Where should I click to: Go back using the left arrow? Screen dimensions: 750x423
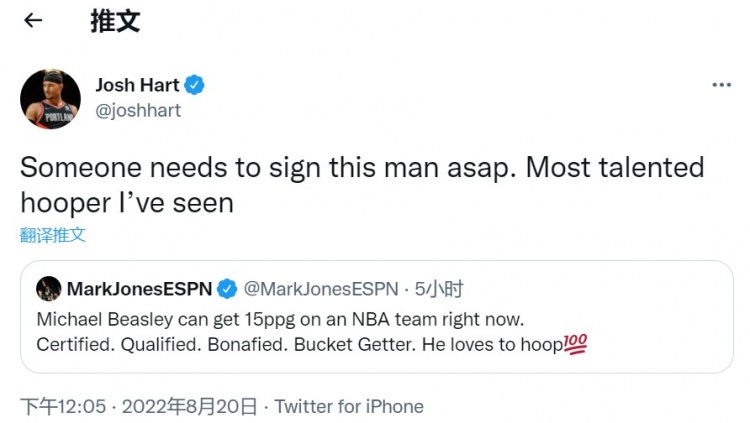tap(33, 20)
